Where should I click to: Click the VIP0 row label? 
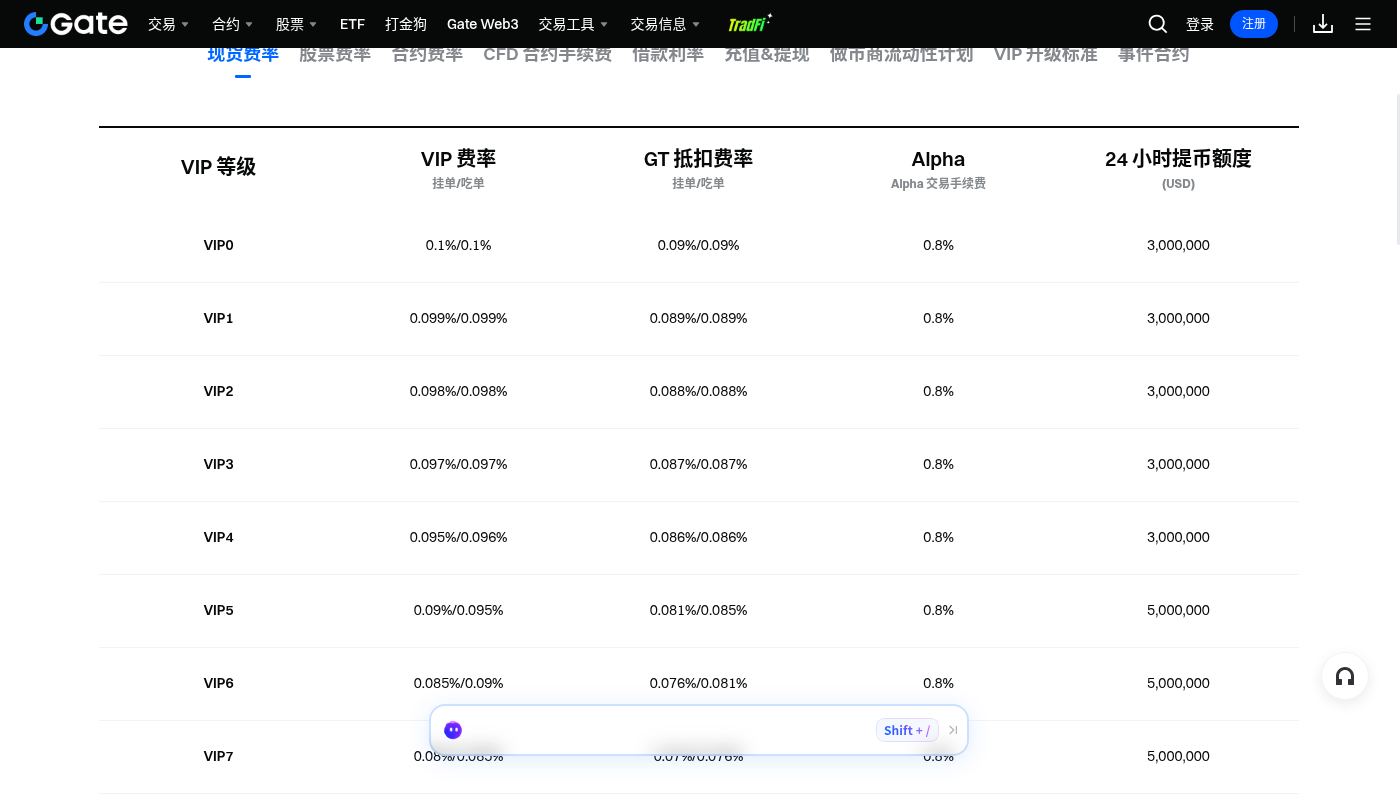click(x=218, y=245)
